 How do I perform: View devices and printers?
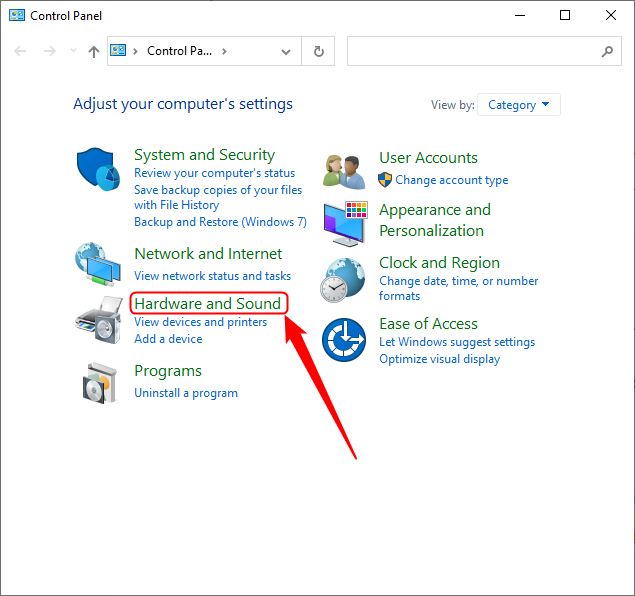click(x=200, y=322)
